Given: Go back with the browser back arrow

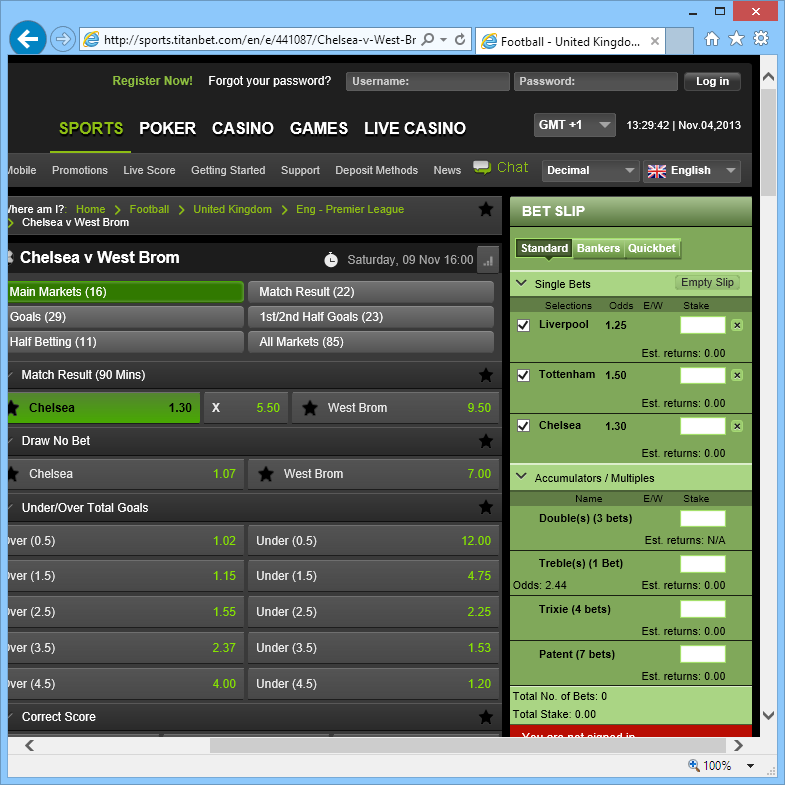Looking at the screenshot, I should coord(28,39).
